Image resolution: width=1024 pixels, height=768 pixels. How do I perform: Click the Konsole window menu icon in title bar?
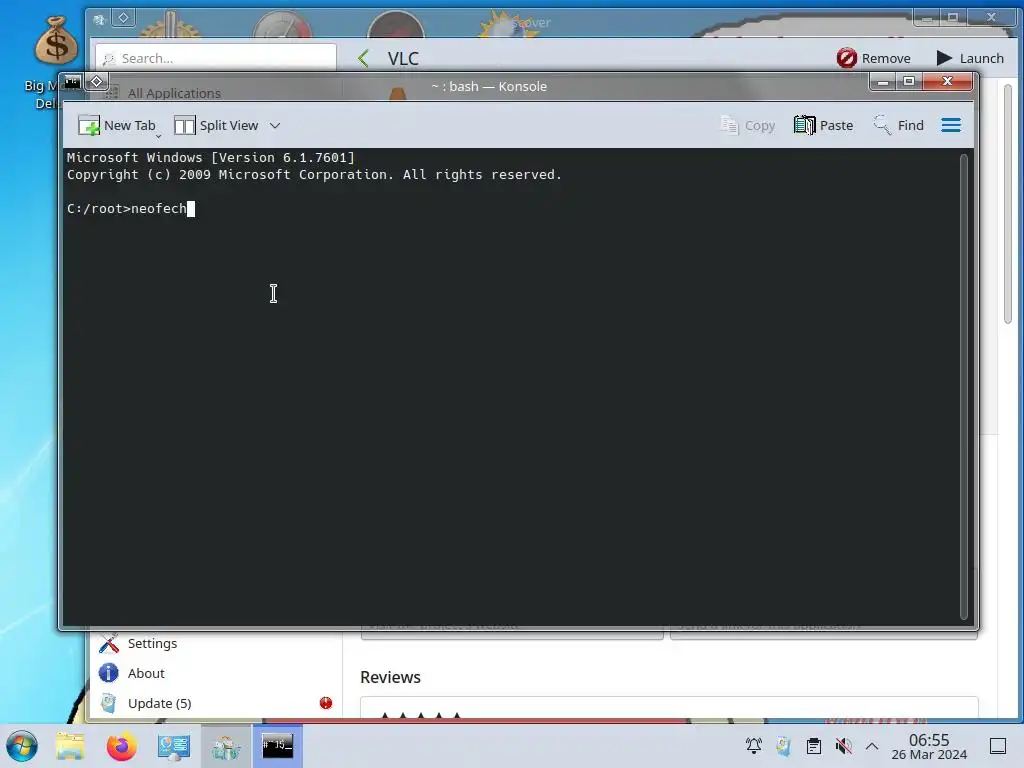point(72,82)
